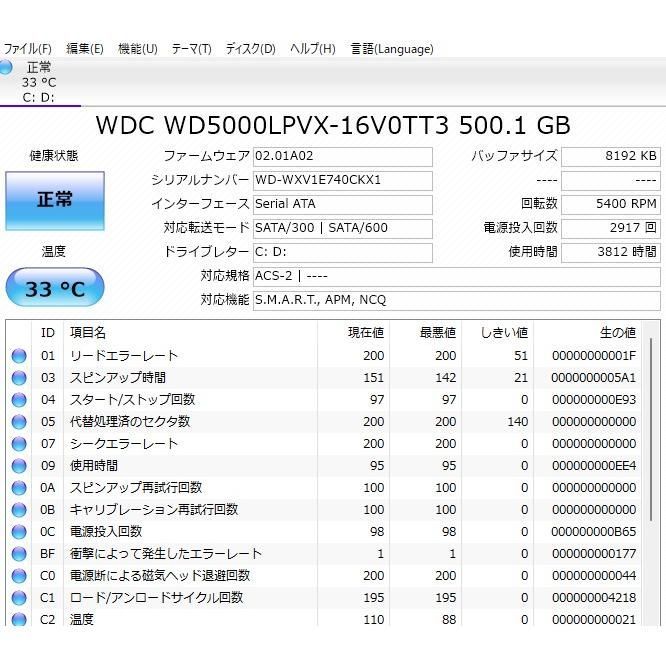Select the 温度 attribute row name
The image size is (666, 666).
click(82, 620)
